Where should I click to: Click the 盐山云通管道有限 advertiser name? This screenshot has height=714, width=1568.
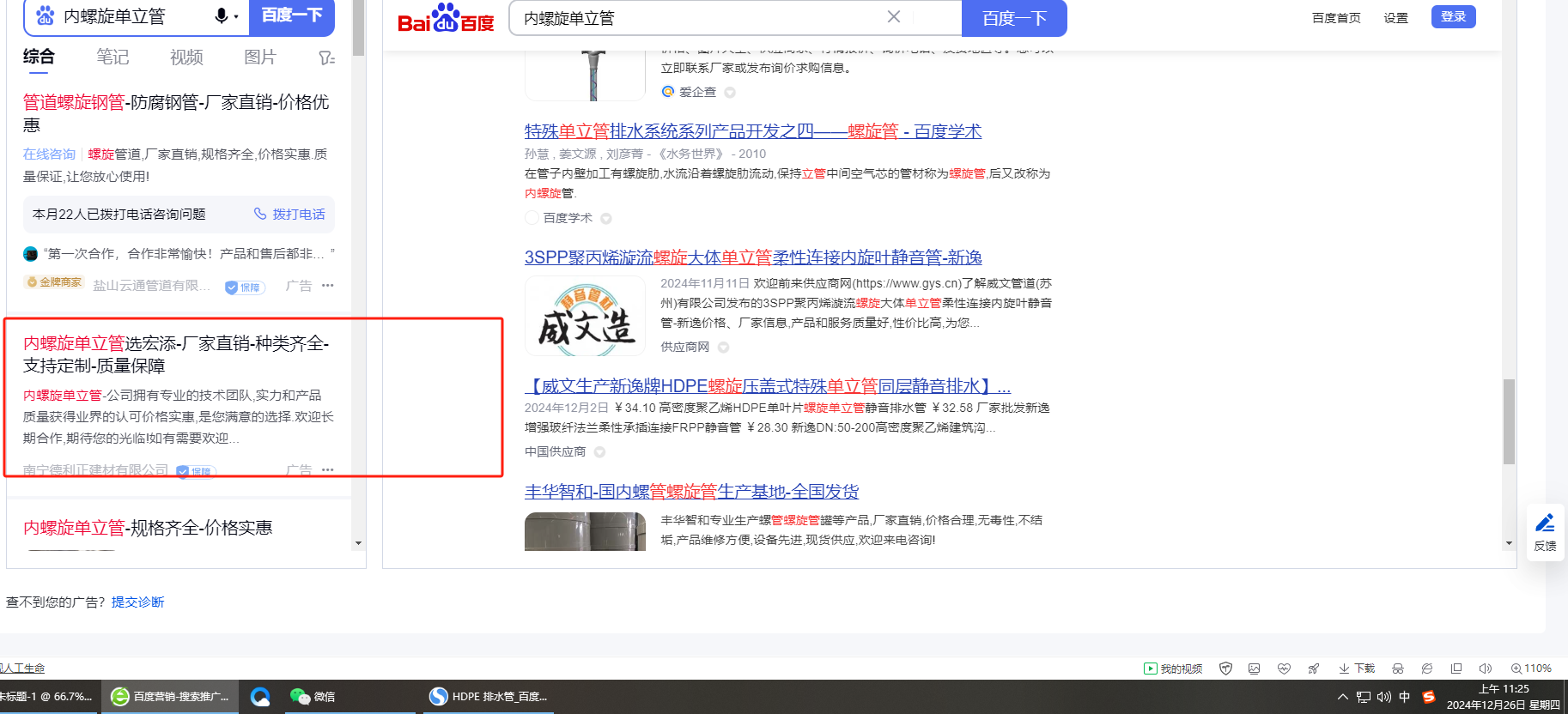click(x=151, y=286)
